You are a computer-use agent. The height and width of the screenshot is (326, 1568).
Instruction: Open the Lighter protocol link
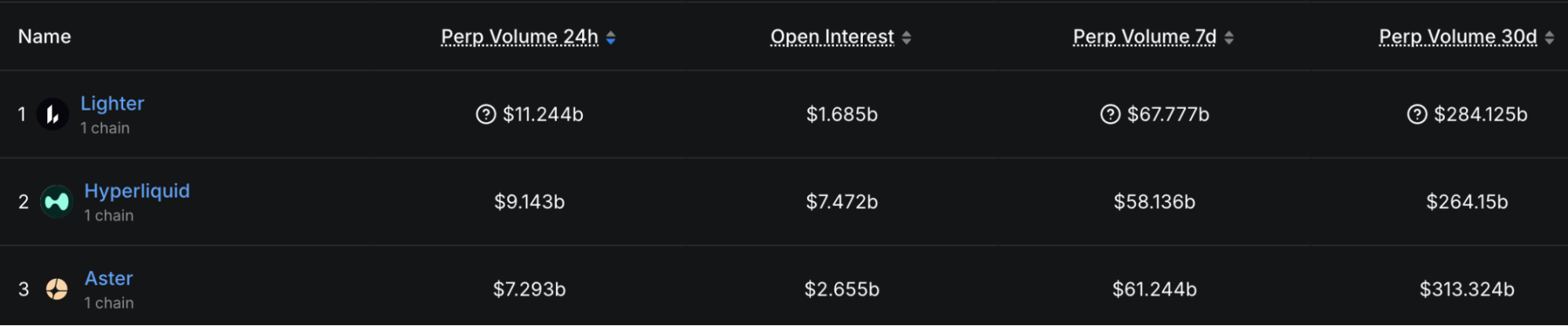pos(112,103)
